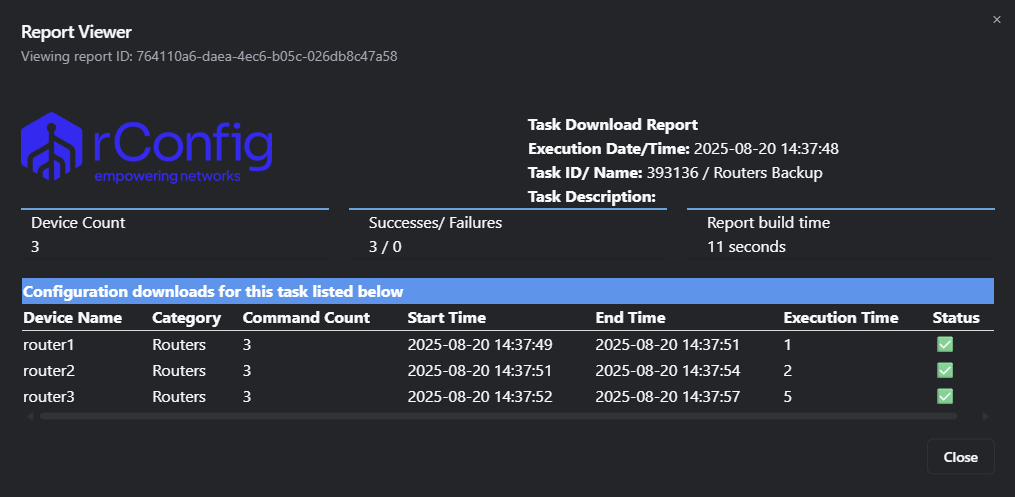Select the Category column header
The width and height of the screenshot is (1015, 497).
tap(186, 318)
